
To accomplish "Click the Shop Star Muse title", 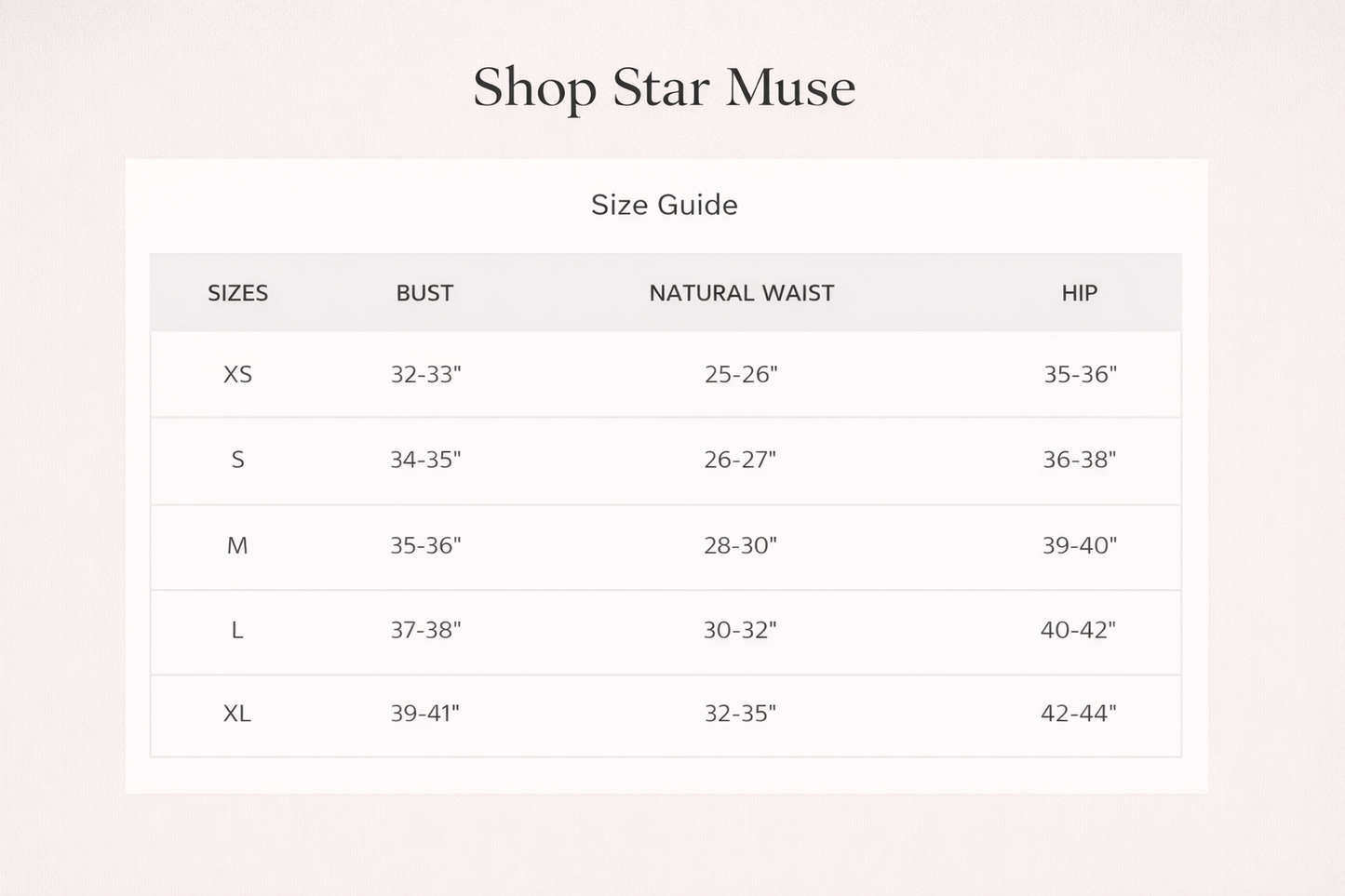I will 664,88.
